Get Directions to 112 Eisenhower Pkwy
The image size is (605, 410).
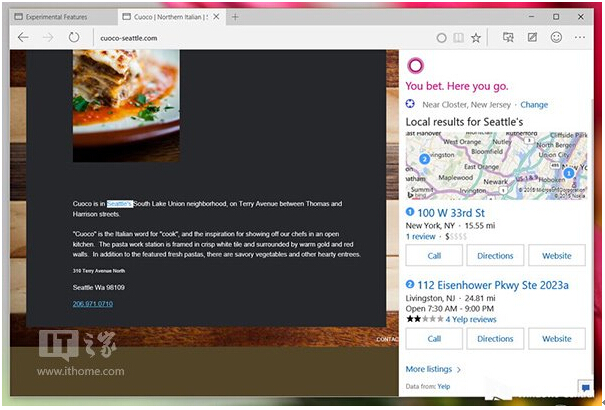(495, 339)
